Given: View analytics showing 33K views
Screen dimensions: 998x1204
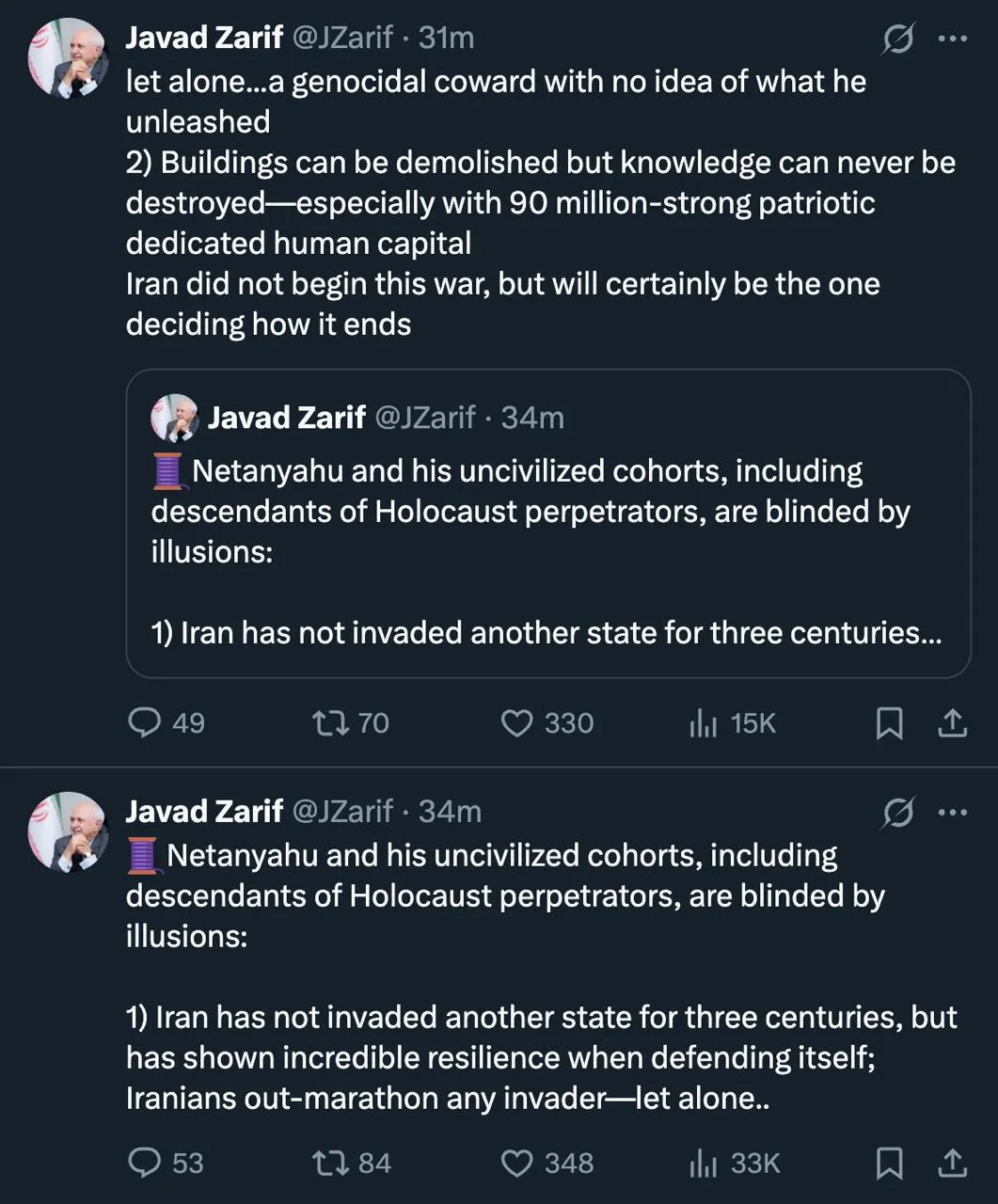Looking at the screenshot, I should click(703, 1164).
